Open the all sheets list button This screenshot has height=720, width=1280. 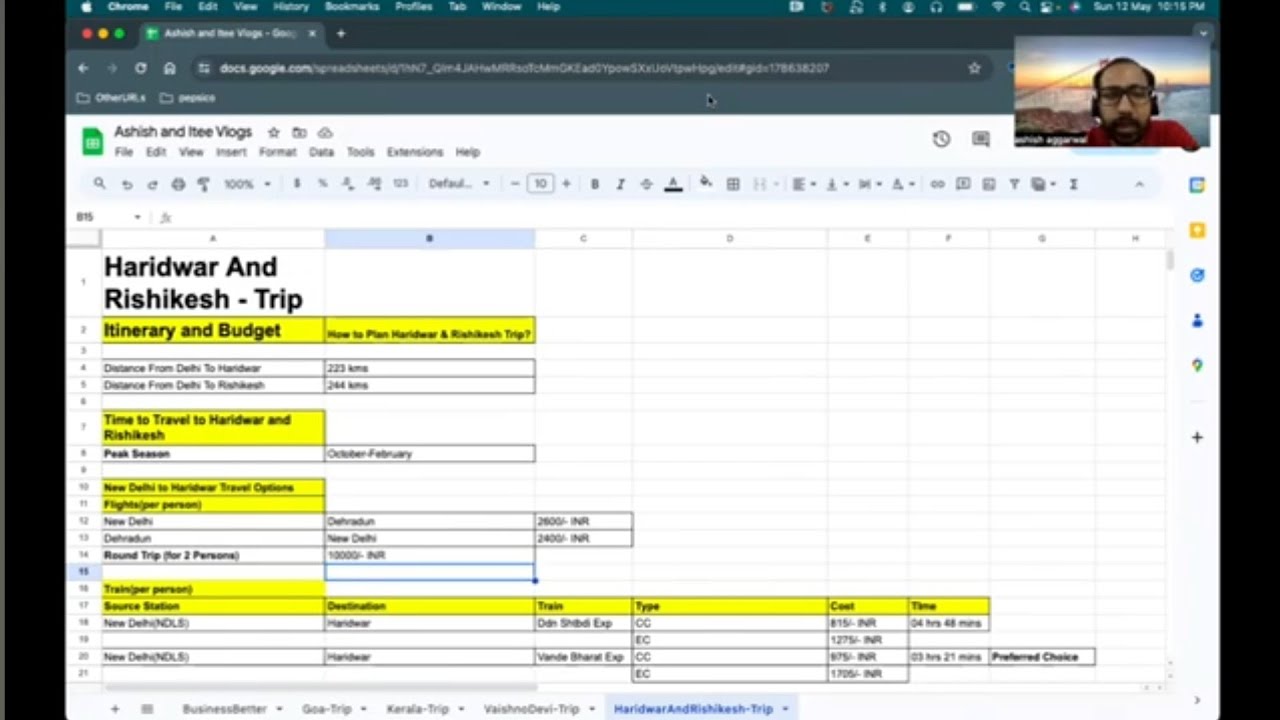tap(147, 709)
